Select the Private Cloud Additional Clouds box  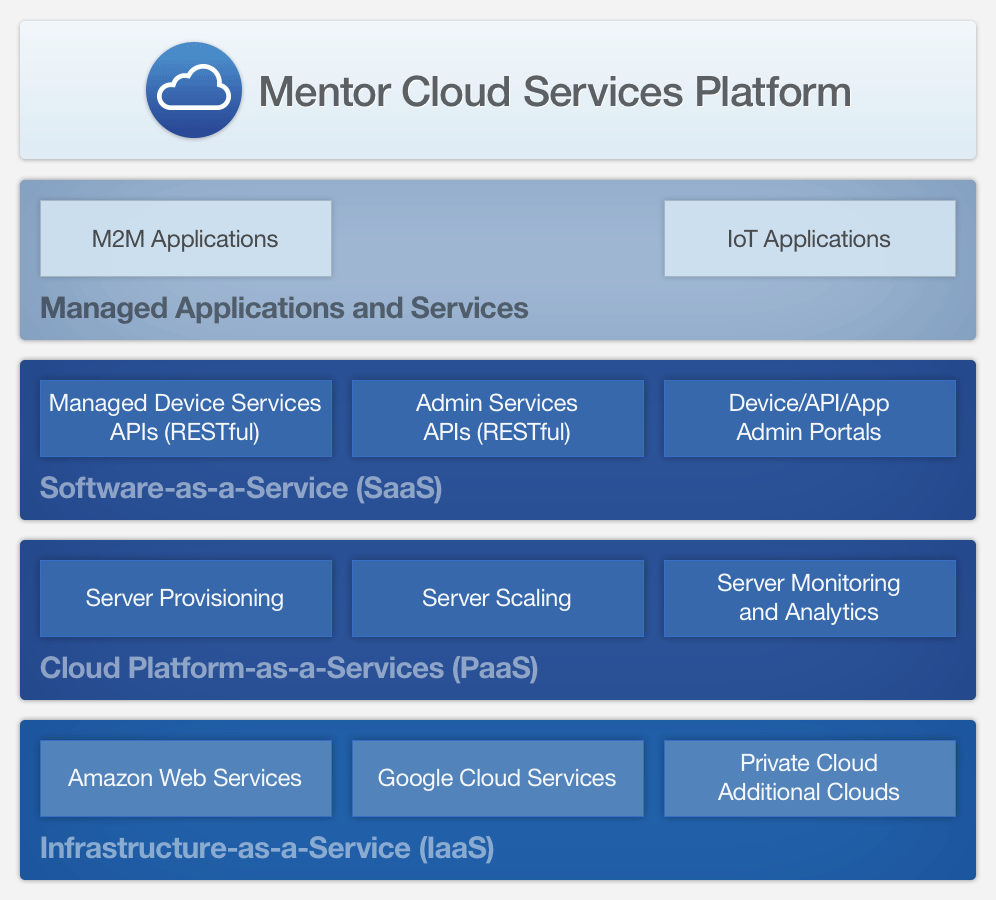point(809,778)
